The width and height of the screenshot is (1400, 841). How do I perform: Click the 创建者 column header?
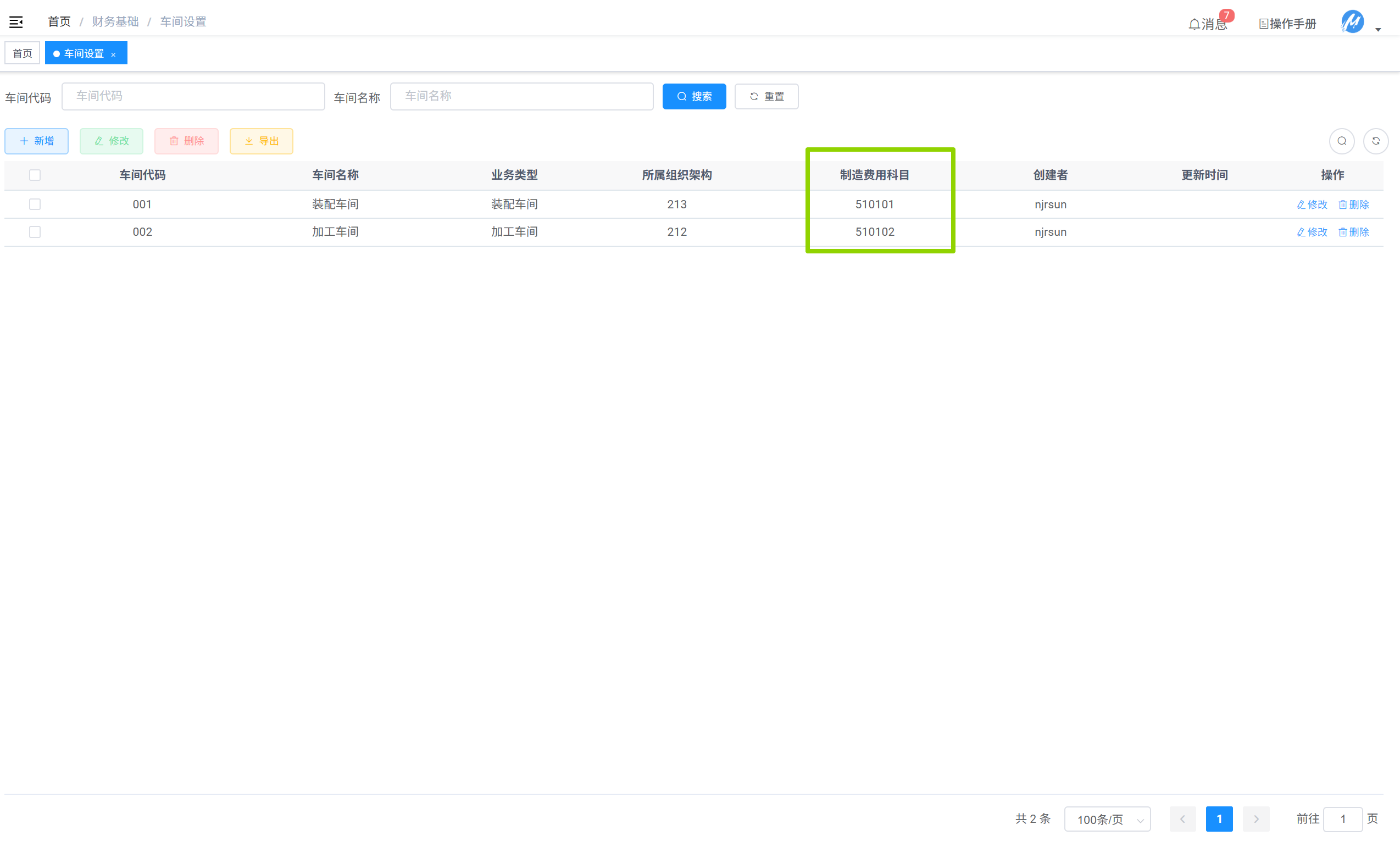[x=1051, y=175]
